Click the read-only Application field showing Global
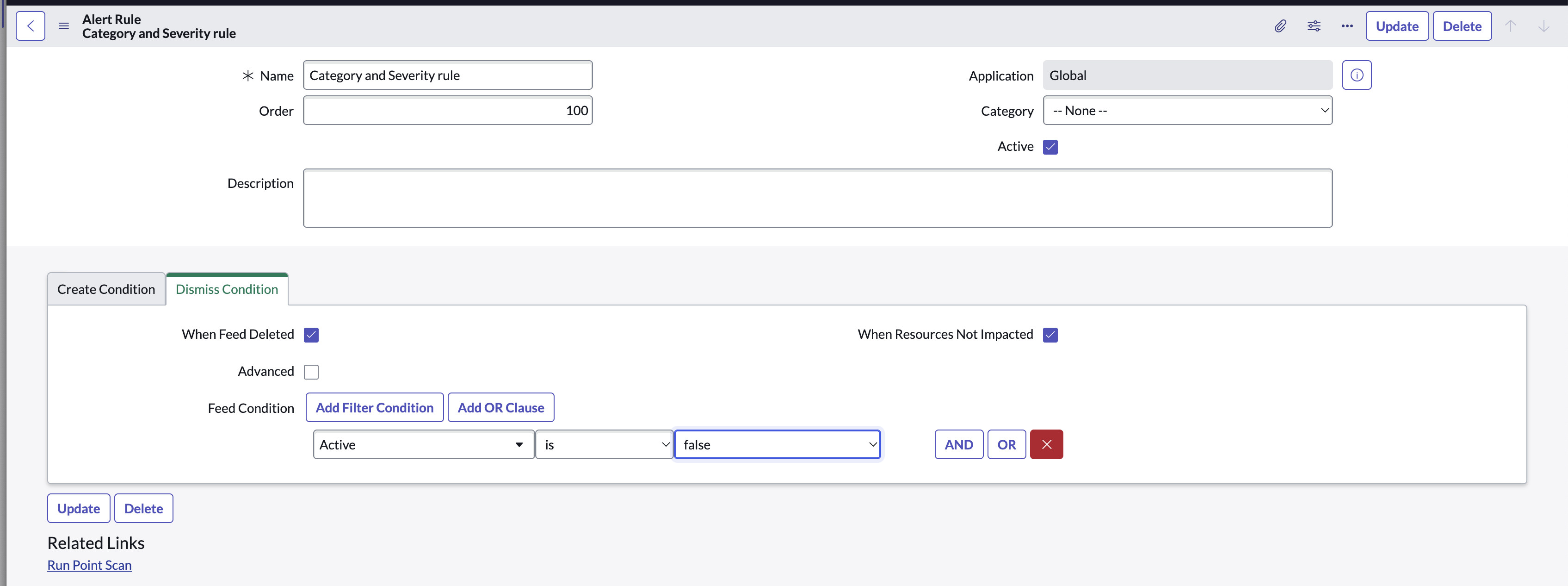The width and height of the screenshot is (1568, 586). click(1188, 75)
